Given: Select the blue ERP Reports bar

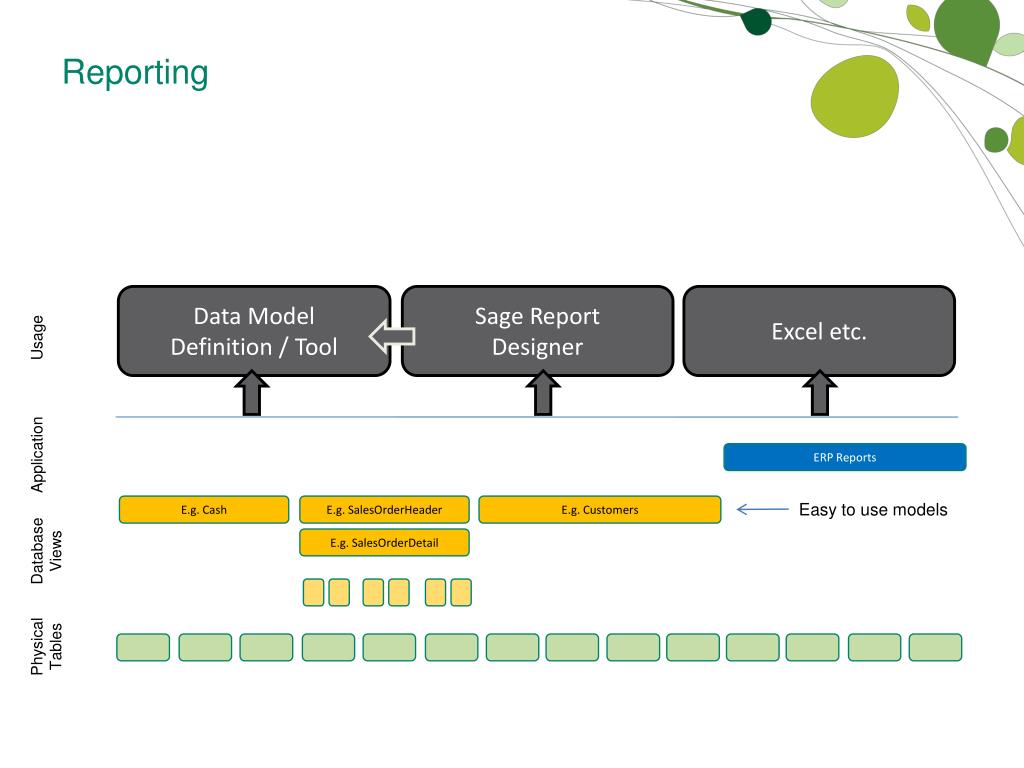Looking at the screenshot, I should [x=844, y=457].
